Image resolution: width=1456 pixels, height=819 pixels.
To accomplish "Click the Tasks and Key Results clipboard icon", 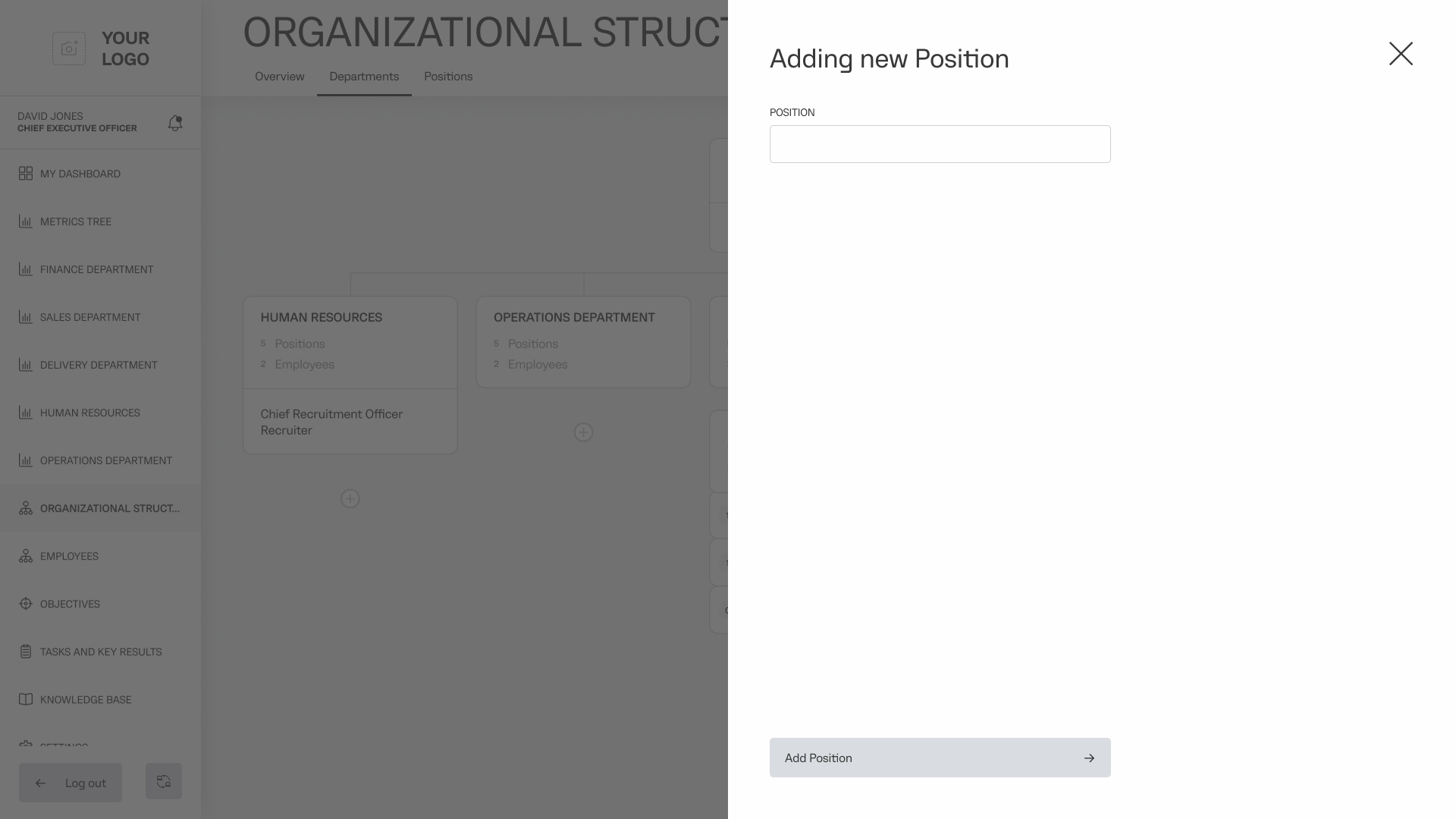I will click(x=26, y=651).
